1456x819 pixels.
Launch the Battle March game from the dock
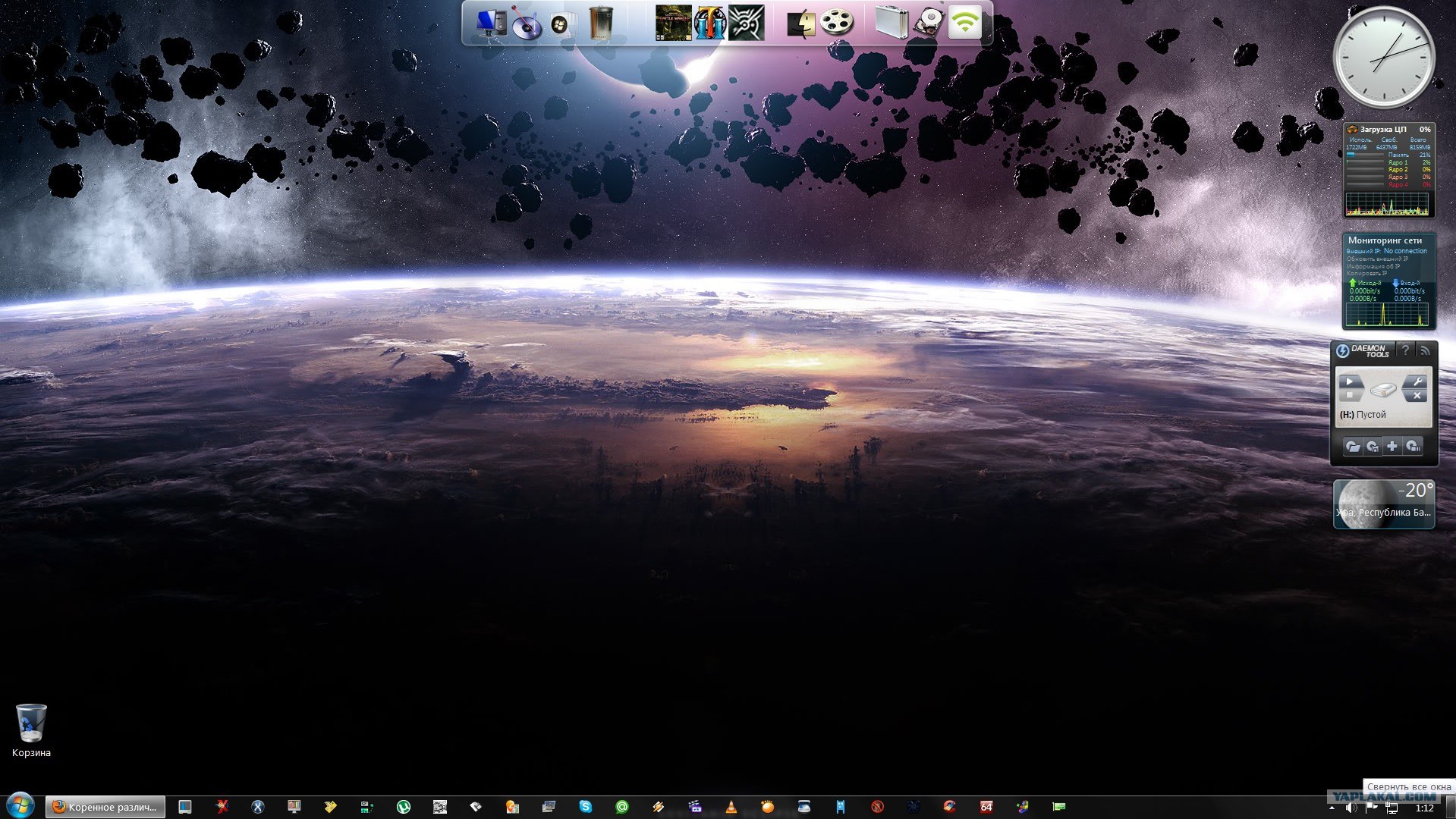pyautogui.click(x=673, y=23)
